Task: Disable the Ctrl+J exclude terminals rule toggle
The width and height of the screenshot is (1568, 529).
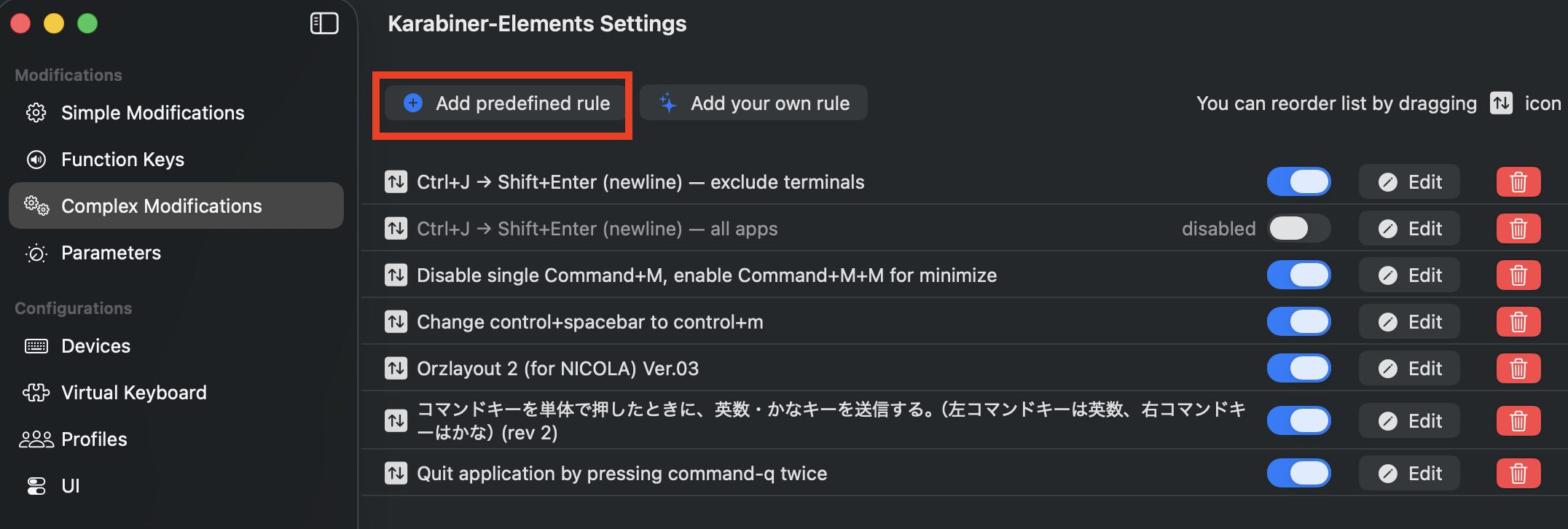Action: [x=1298, y=182]
